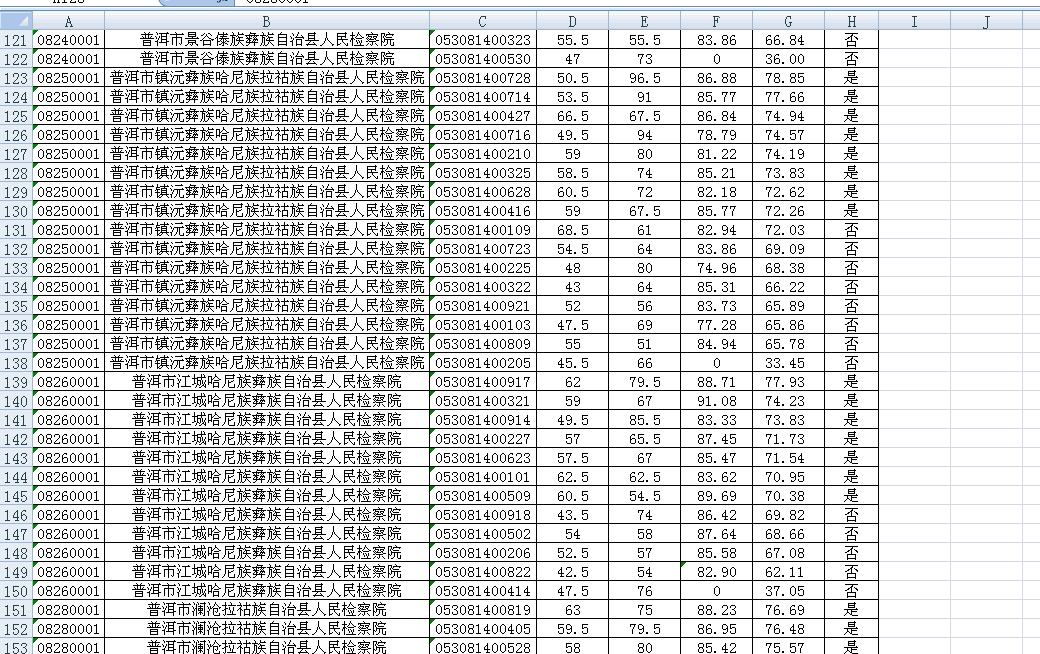Viewport: 1040px width, 654px height.
Task: Select row 150 by its header
Action: tap(16, 591)
